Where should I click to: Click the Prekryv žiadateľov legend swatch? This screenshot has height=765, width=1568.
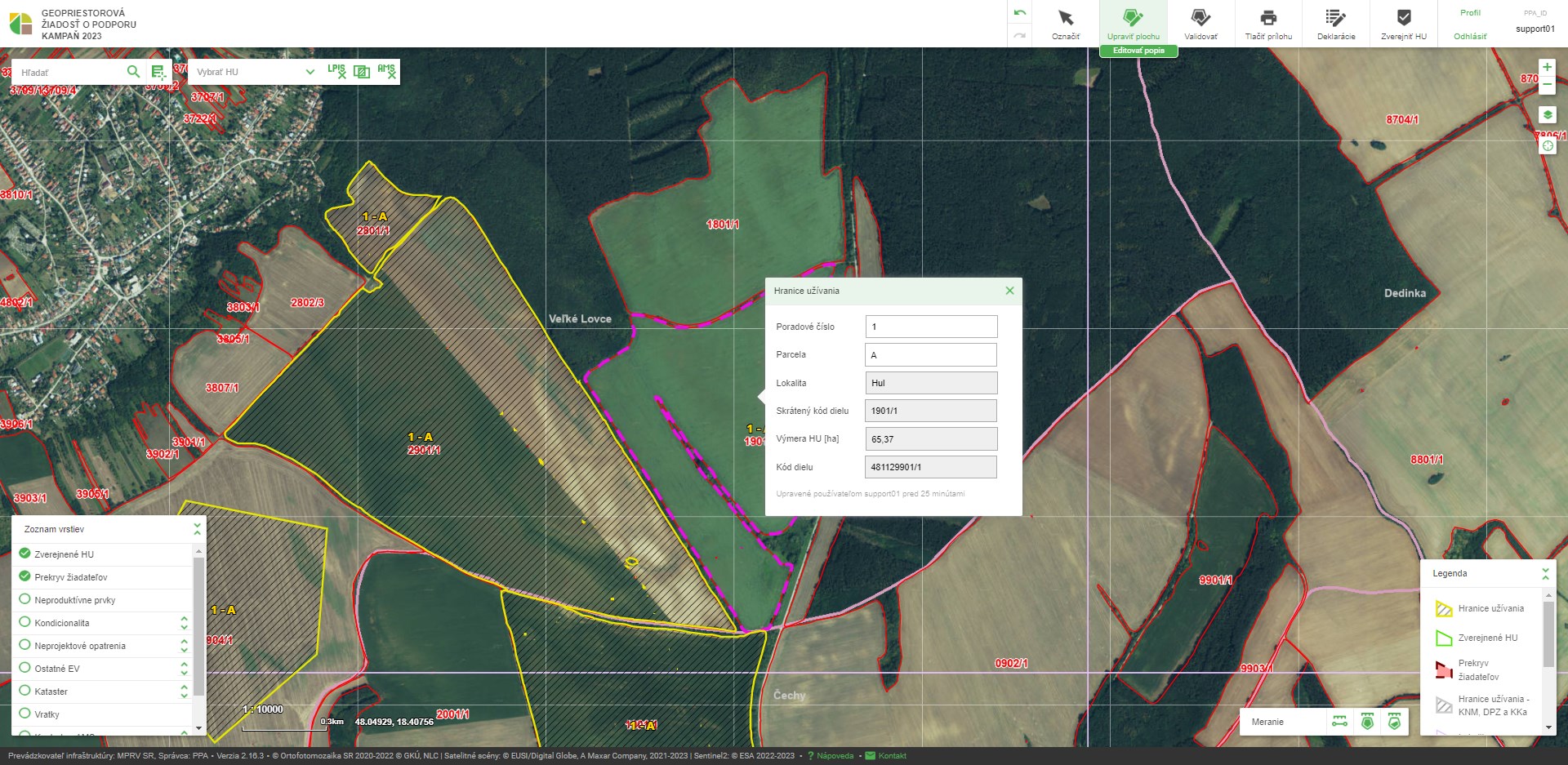pyautogui.click(x=1444, y=669)
